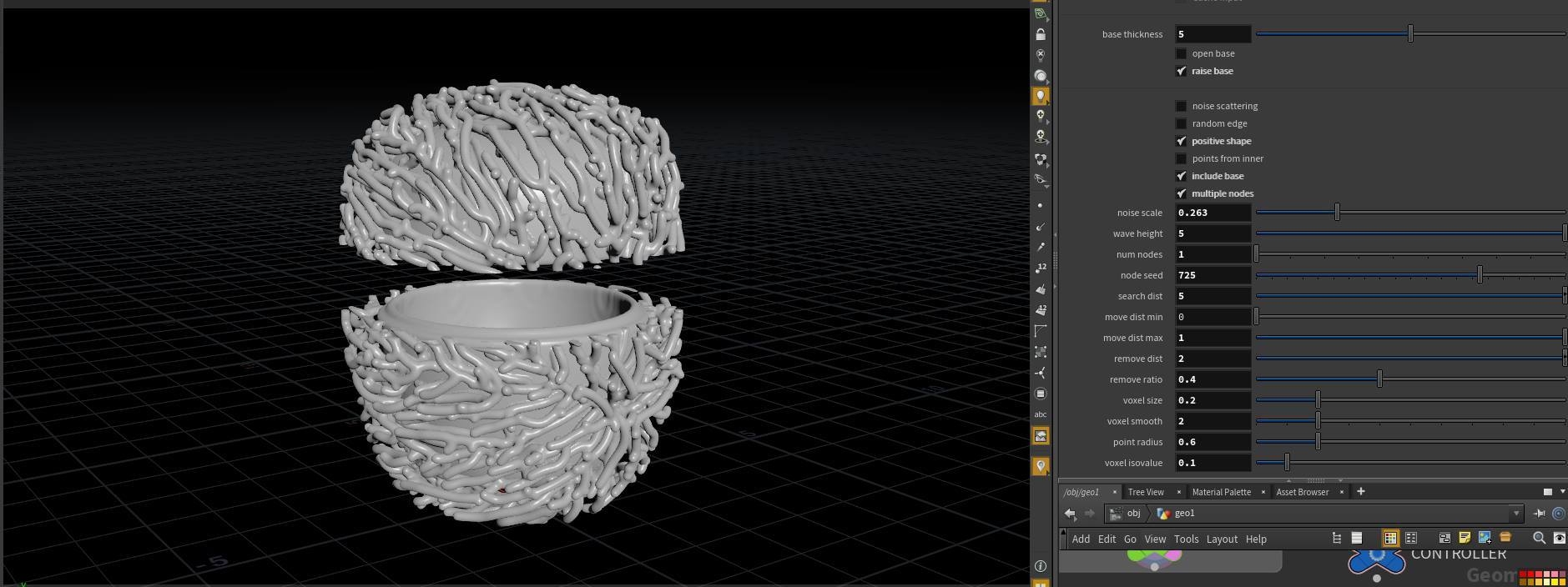
Task: Click the pin icon beside path bar
Action: (x=1540, y=514)
